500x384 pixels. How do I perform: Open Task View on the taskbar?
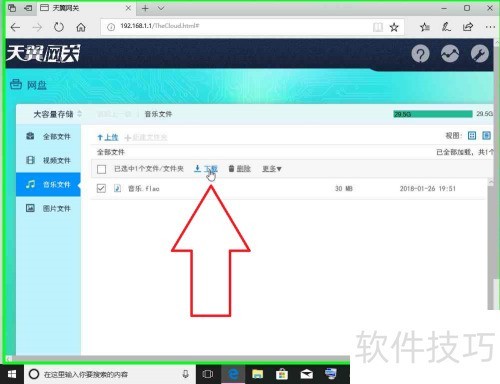[208, 374]
